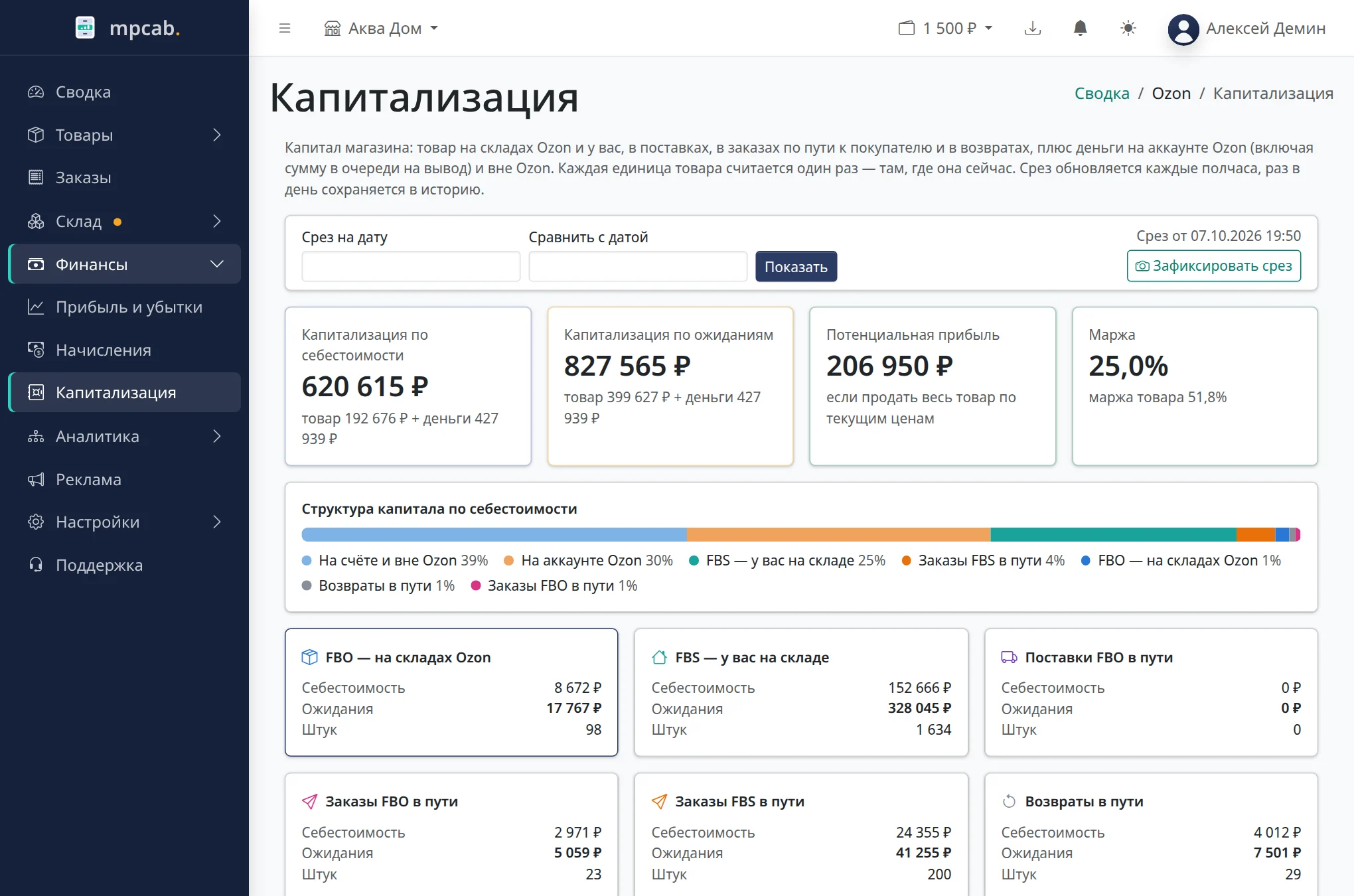Click the Склад boxes icon
Image resolution: width=1354 pixels, height=896 pixels.
36,221
